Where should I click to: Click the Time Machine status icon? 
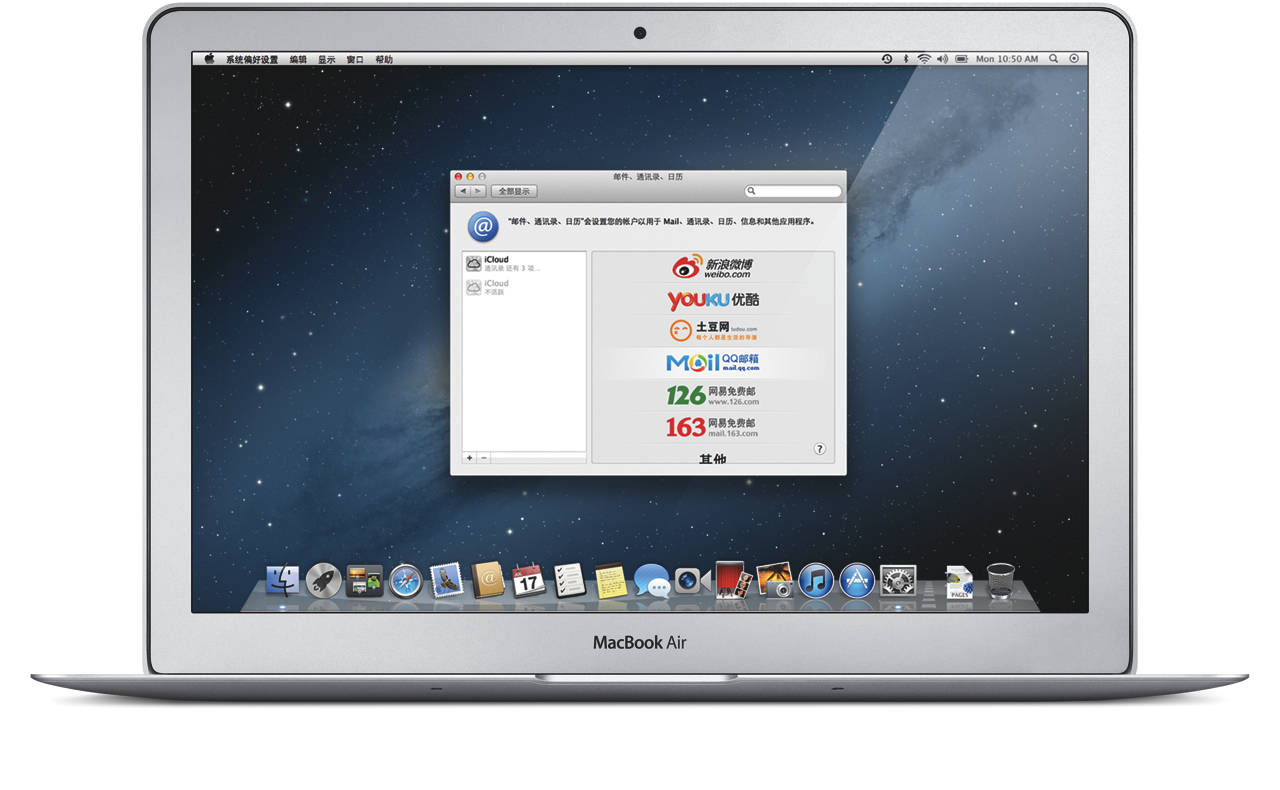[887, 59]
